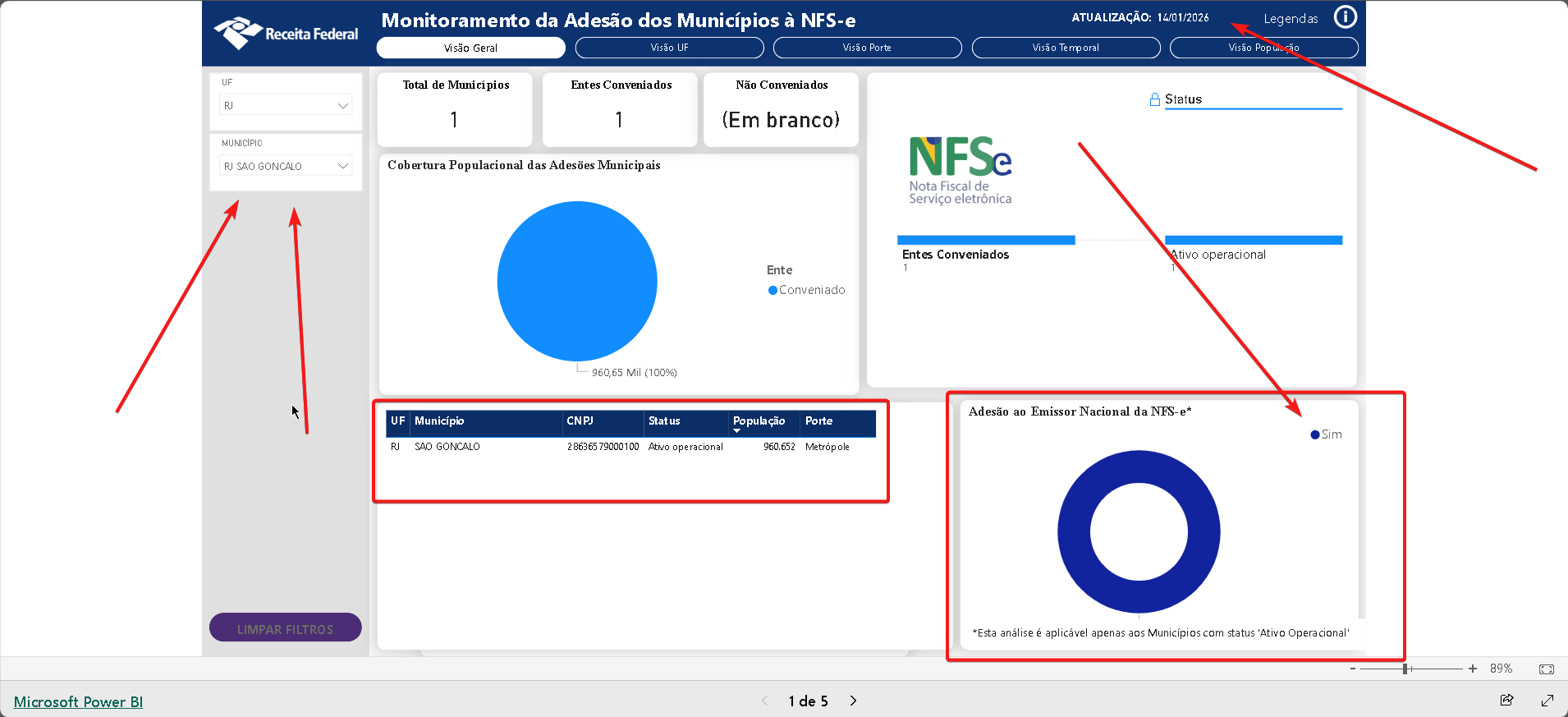1568x717 pixels.
Task: Sort table by the População column header
Action: pyautogui.click(x=759, y=421)
